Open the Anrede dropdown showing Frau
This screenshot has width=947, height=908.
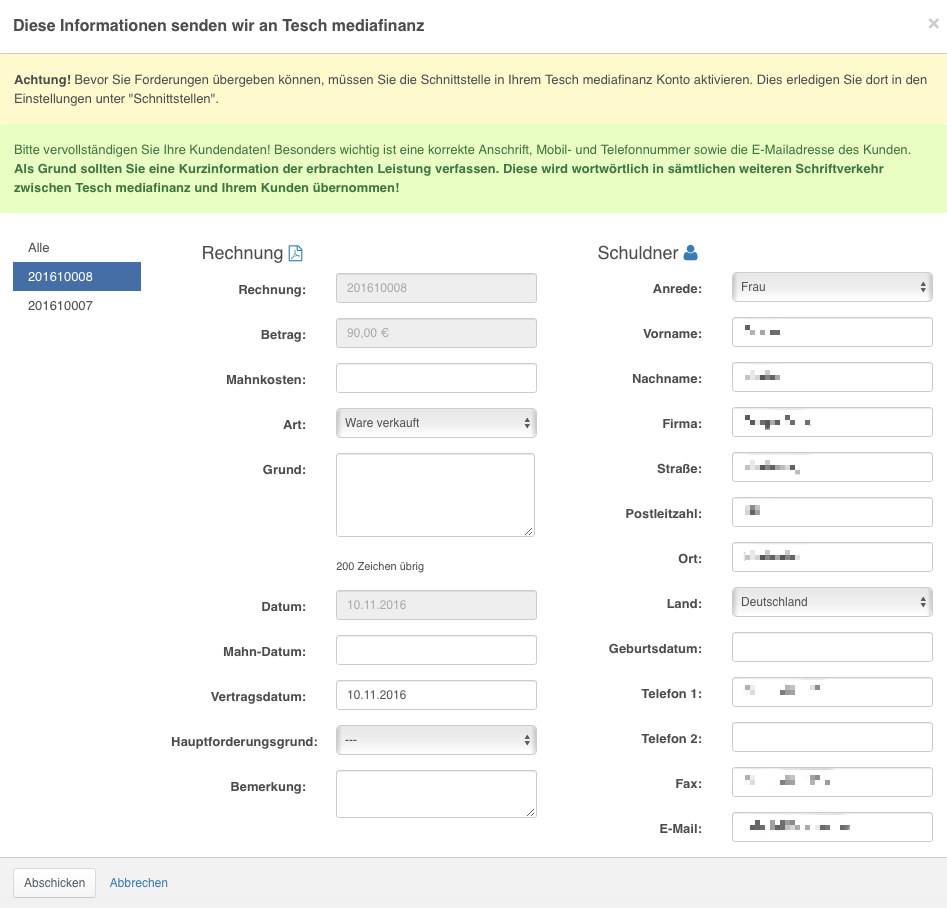[x=832, y=287]
